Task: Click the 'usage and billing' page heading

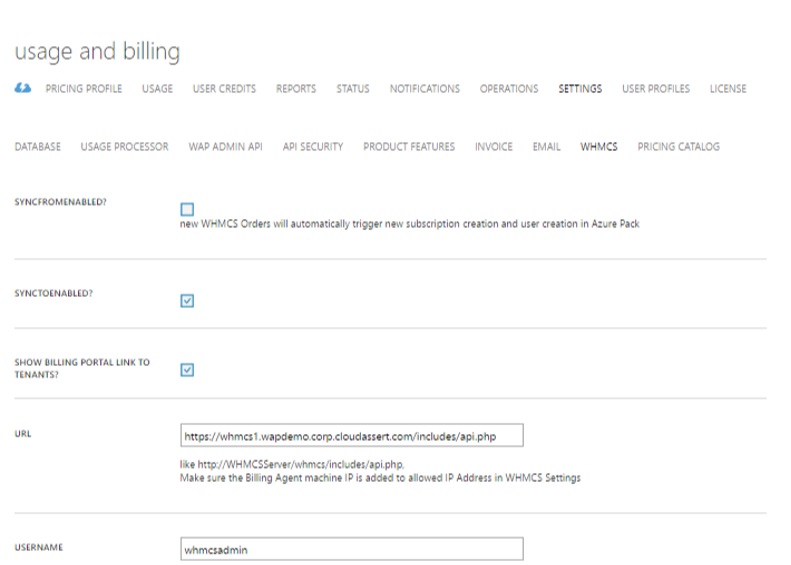Action: 97,52
